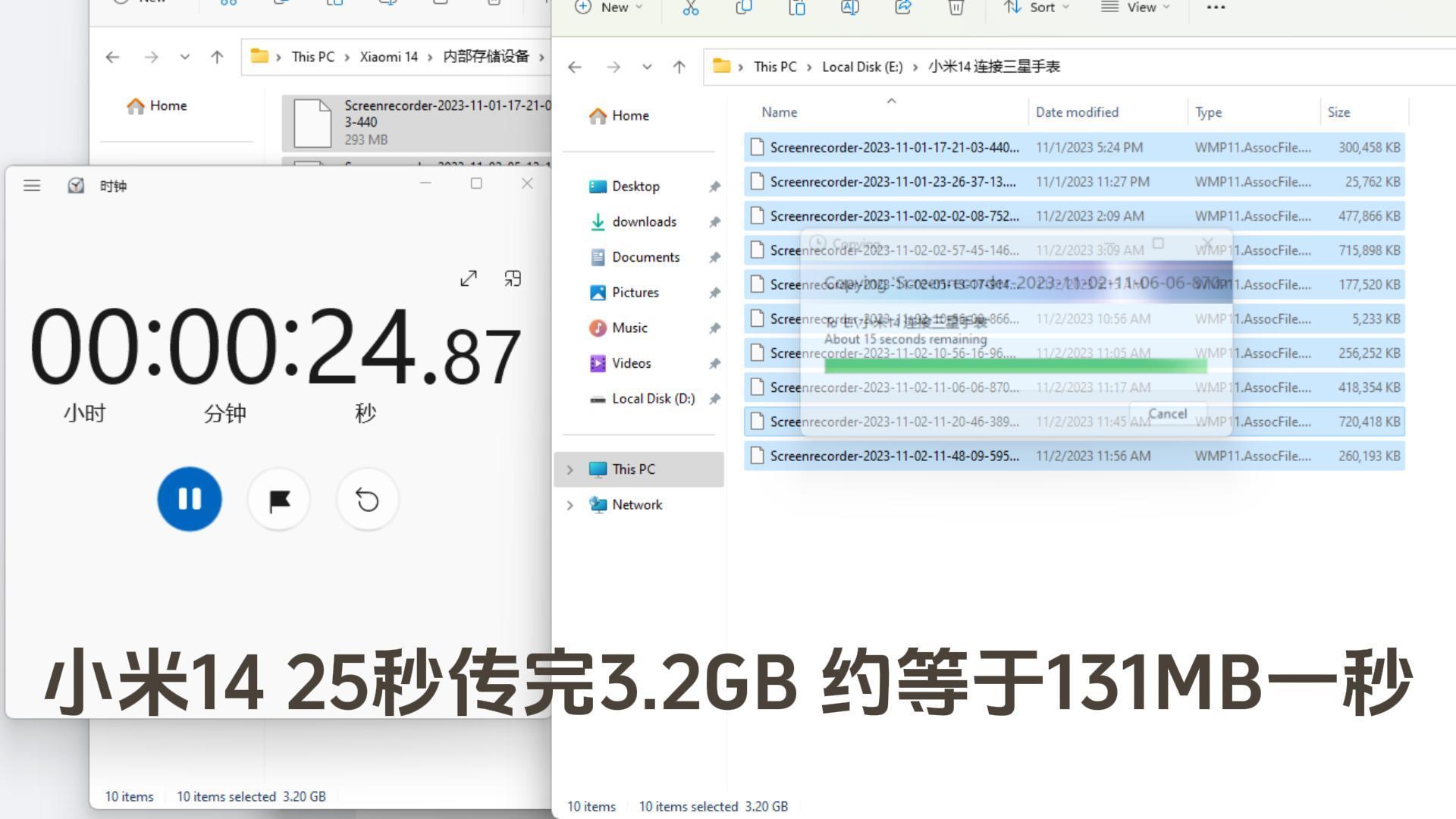Click 内部存储设备 breadcrumb in left Explorer
Viewport: 1456px width, 819px height.
tap(486, 57)
